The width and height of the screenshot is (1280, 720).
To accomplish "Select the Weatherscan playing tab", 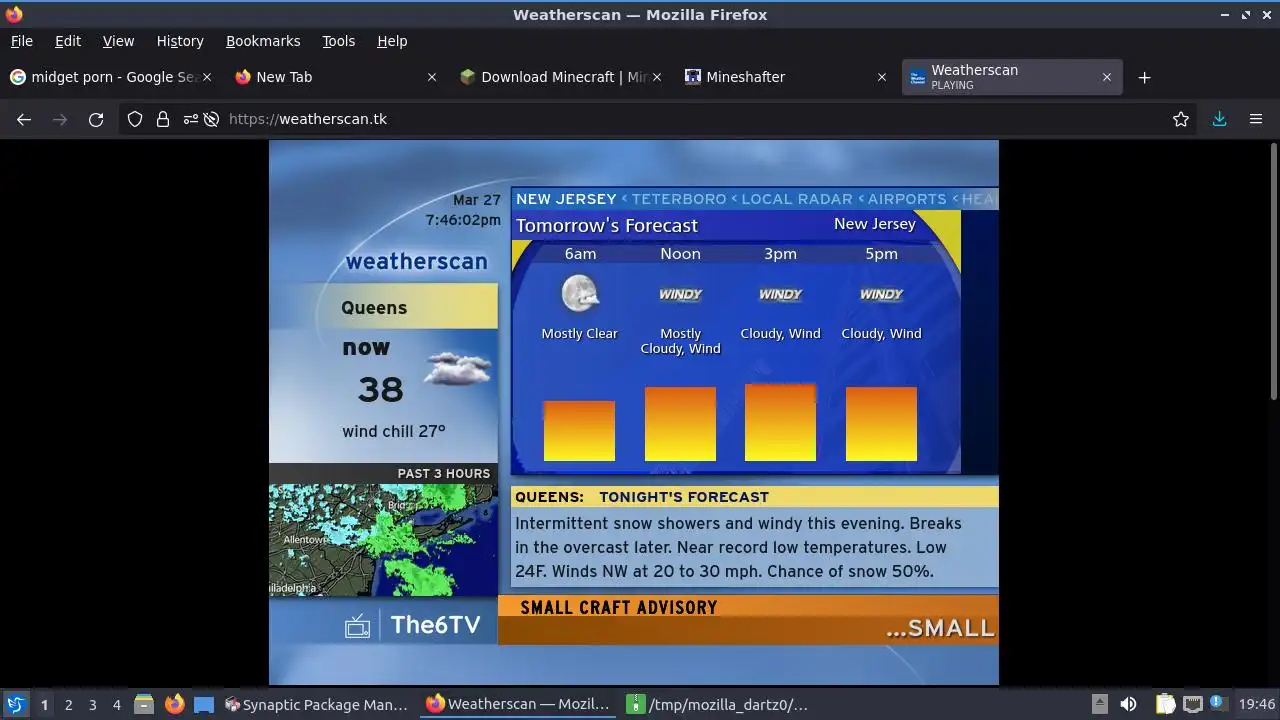I will (x=1010, y=77).
